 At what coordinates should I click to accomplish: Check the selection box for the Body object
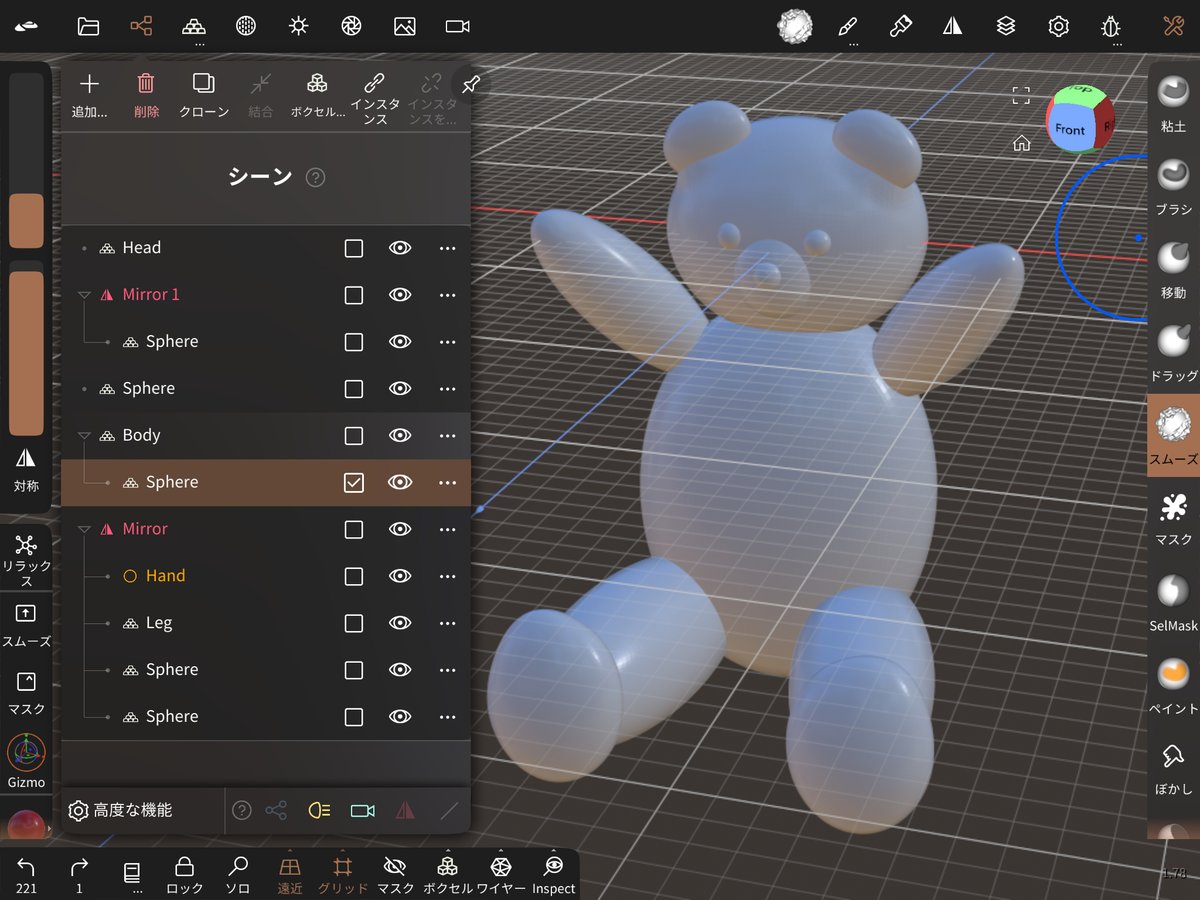[353, 435]
